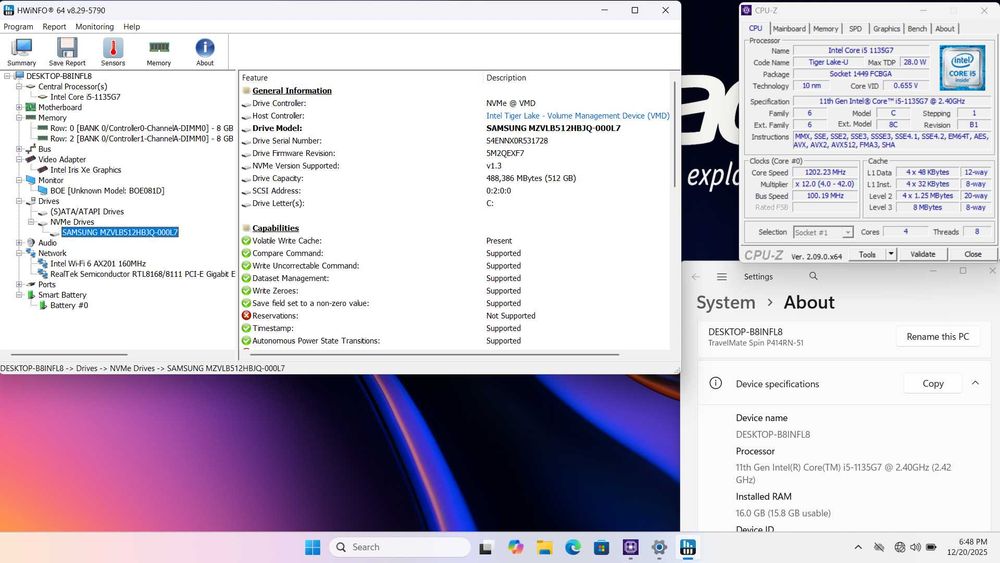This screenshot has width=1000, height=563.
Task: Switch to the Memory tab in CPU-Z
Action: click(825, 29)
